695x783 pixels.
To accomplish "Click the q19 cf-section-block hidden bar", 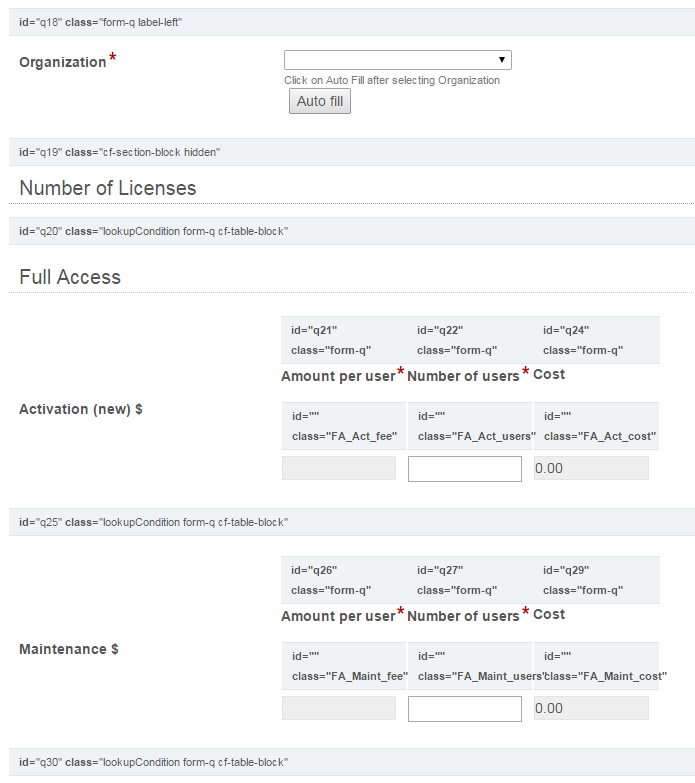I will 119,152.
